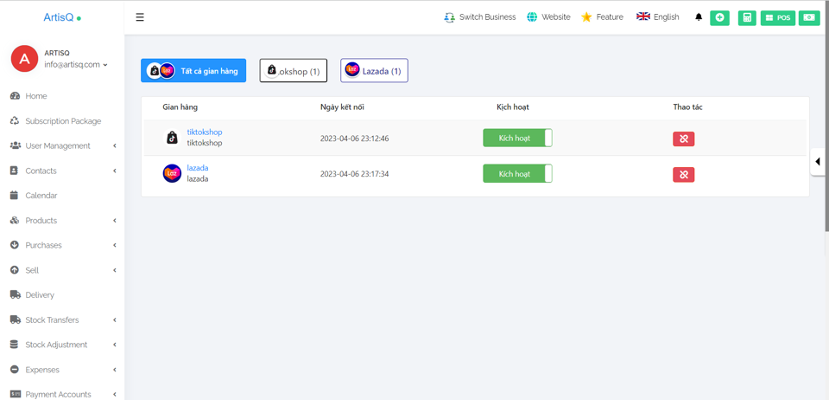Open the English language dropdown
Image resolution: width=830 pixels, height=400 pixels.
(x=657, y=17)
